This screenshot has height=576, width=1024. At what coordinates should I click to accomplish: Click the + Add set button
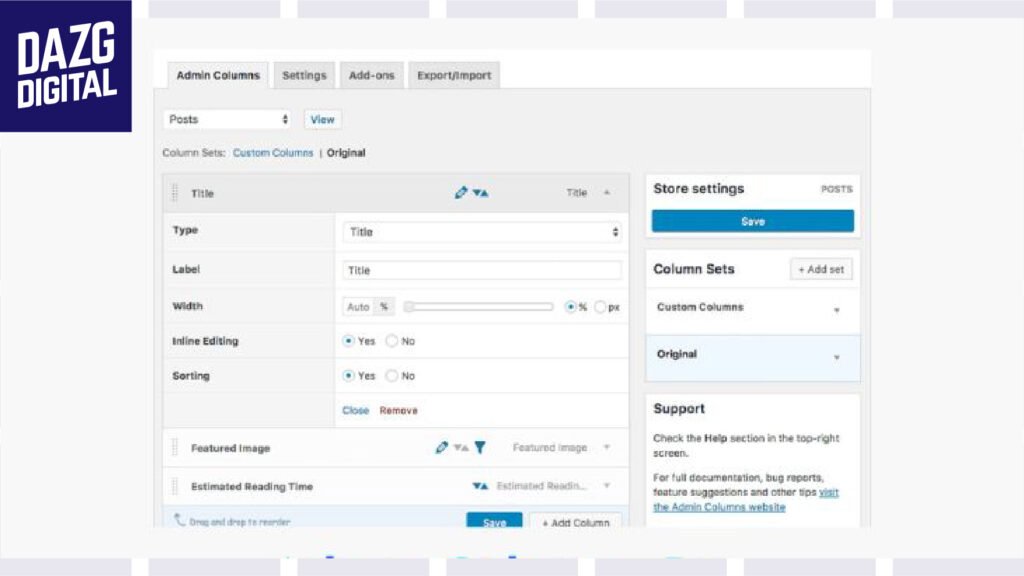tap(821, 269)
